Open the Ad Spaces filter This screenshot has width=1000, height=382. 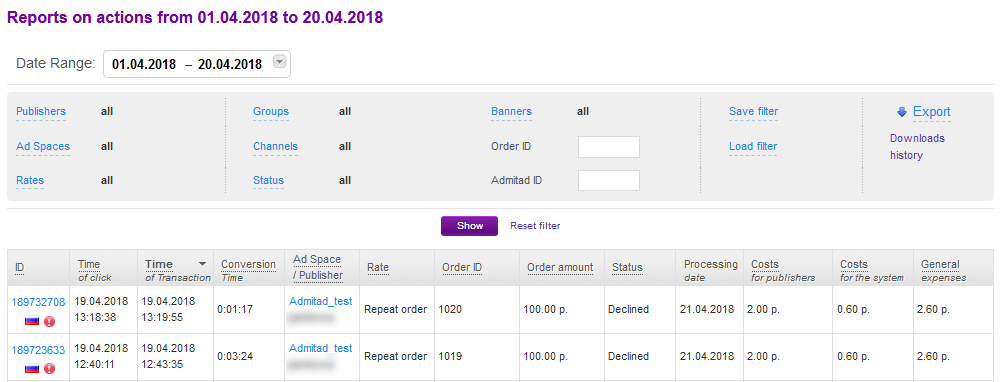point(43,146)
